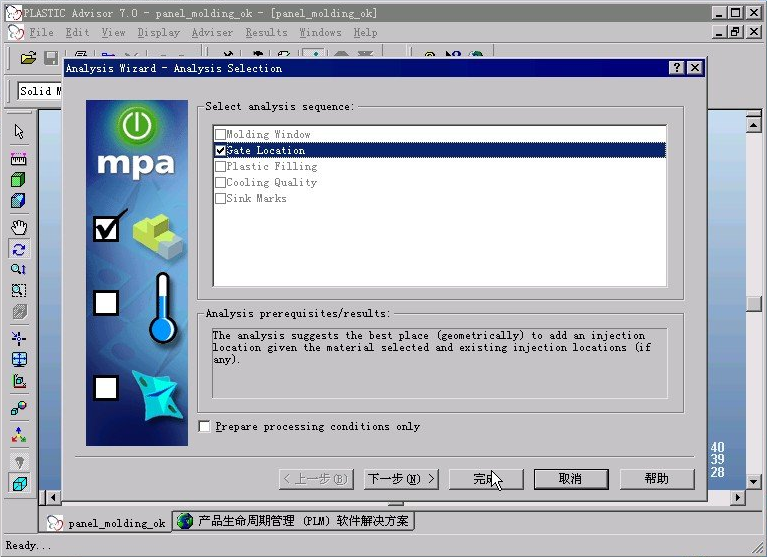Image resolution: width=767 pixels, height=557 pixels.
Task: Uncheck the Gate Location checkbox
Action: click(221, 151)
